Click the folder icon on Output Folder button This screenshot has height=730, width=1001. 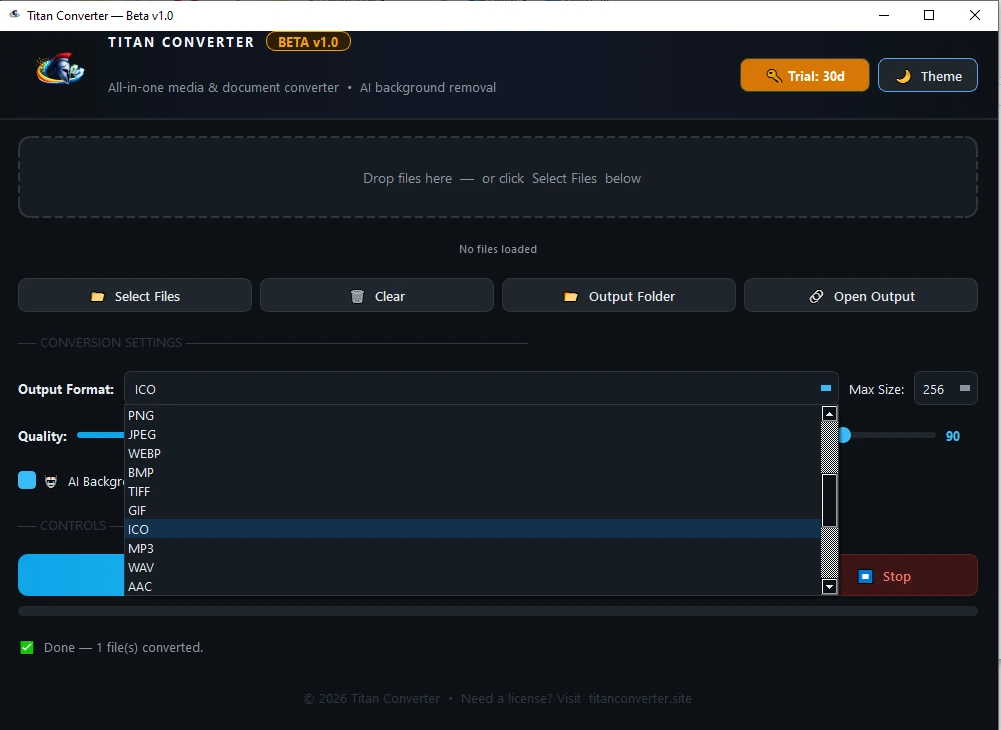click(x=572, y=296)
